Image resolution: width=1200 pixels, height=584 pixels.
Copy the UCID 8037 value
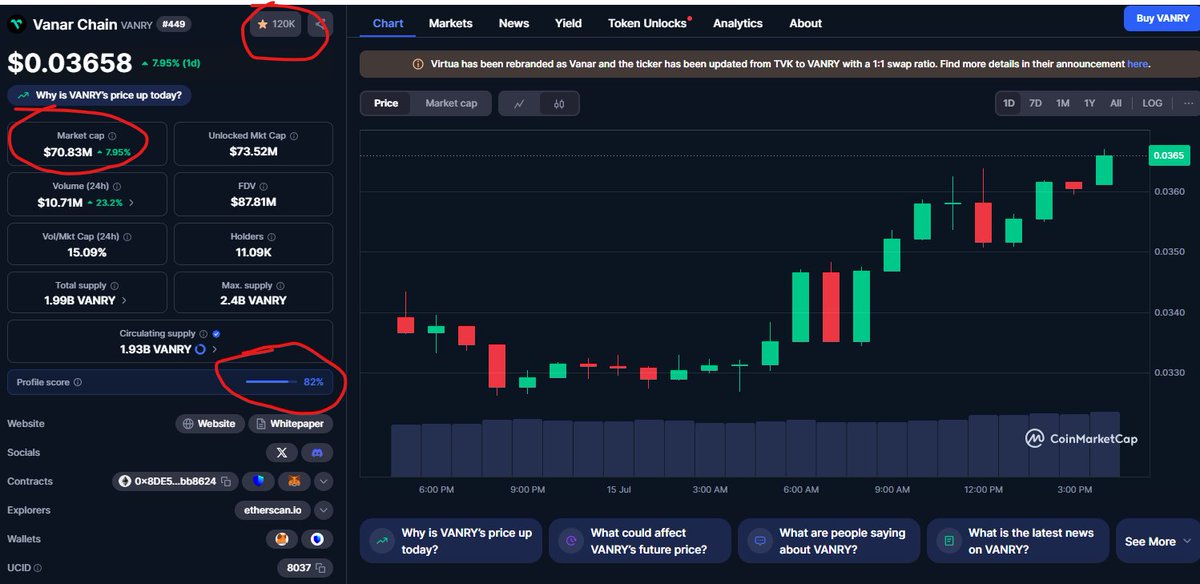[x=321, y=568]
